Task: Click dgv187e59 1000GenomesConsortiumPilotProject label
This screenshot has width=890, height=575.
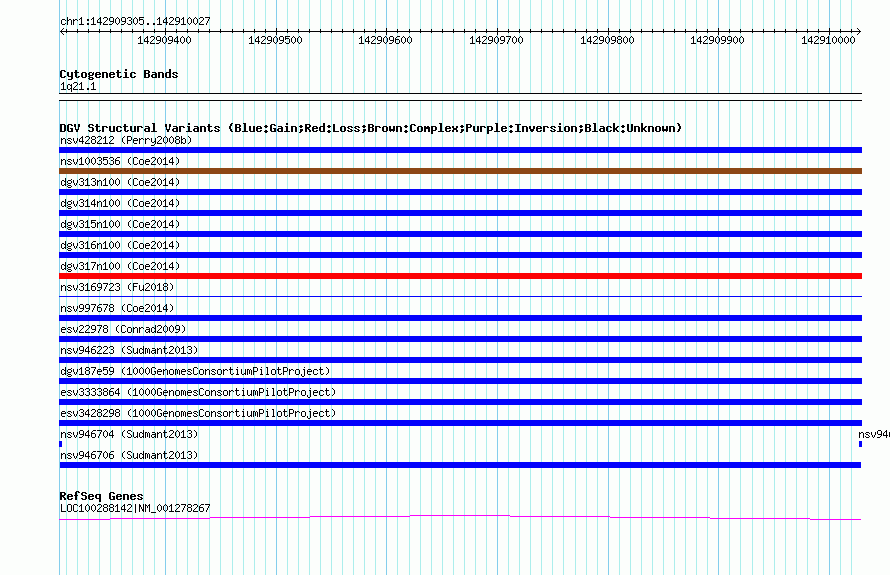Action: click(x=195, y=371)
